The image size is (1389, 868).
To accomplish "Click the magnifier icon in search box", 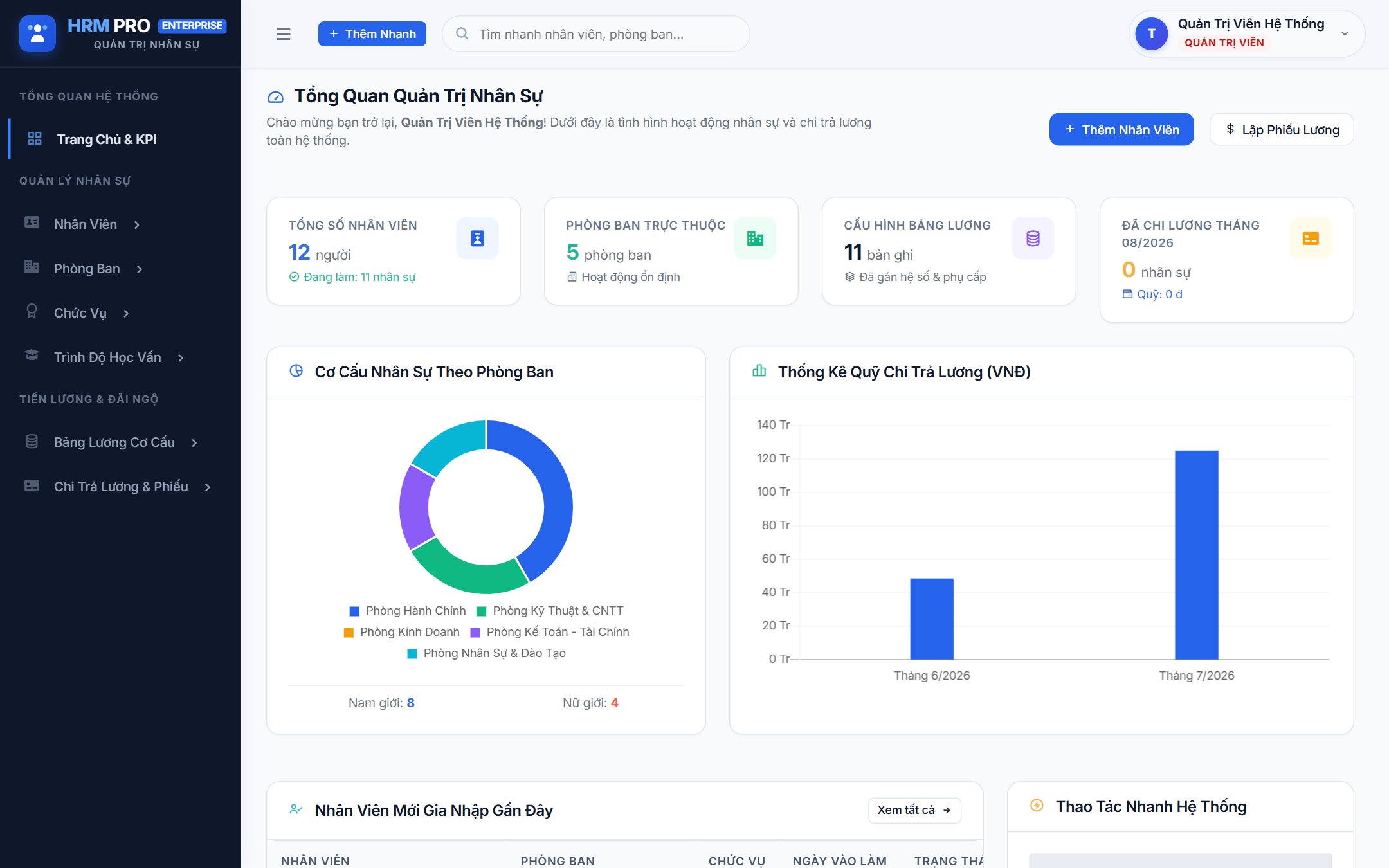I will point(462,33).
